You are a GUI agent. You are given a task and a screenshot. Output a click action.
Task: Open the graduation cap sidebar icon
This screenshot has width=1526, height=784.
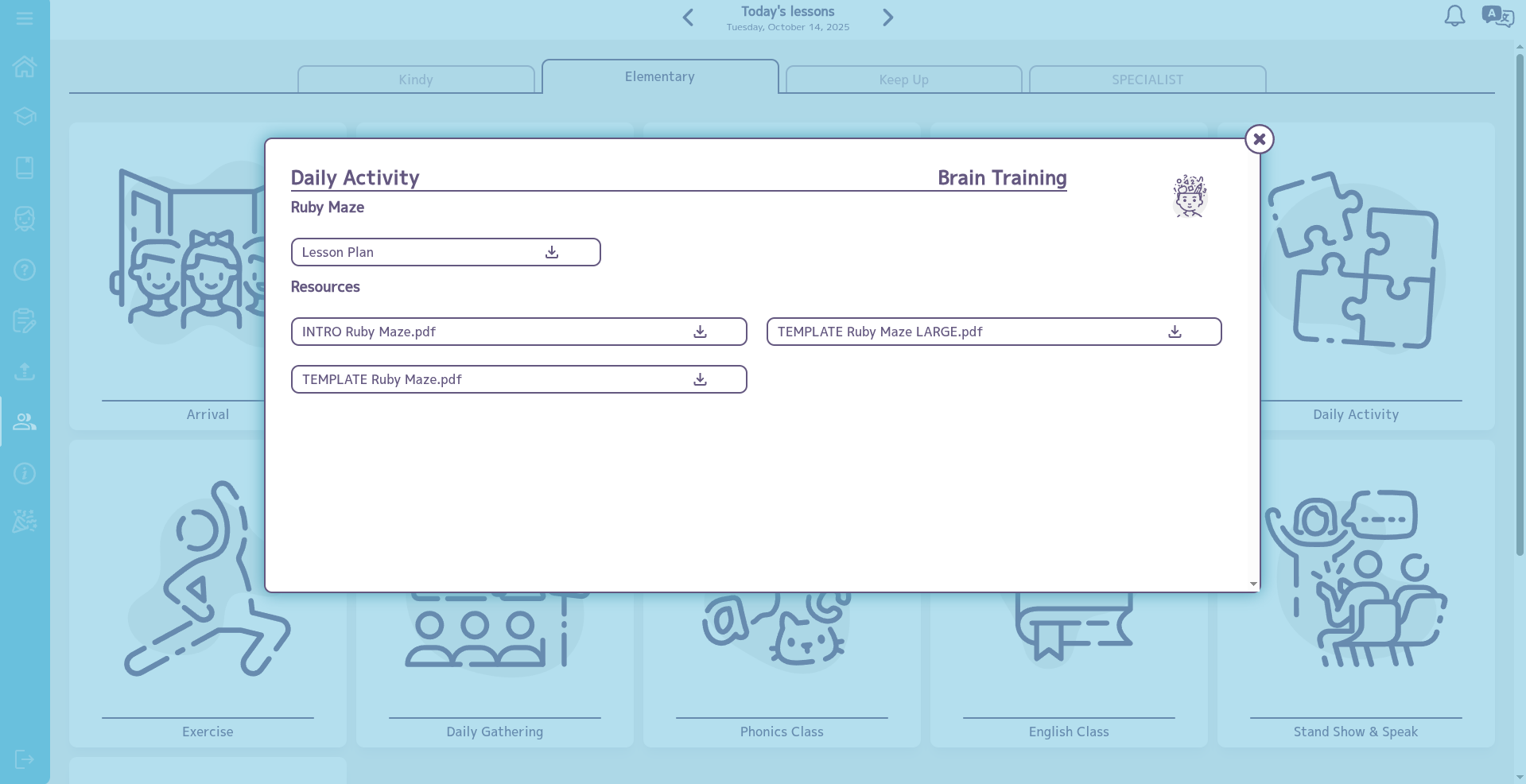click(25, 117)
